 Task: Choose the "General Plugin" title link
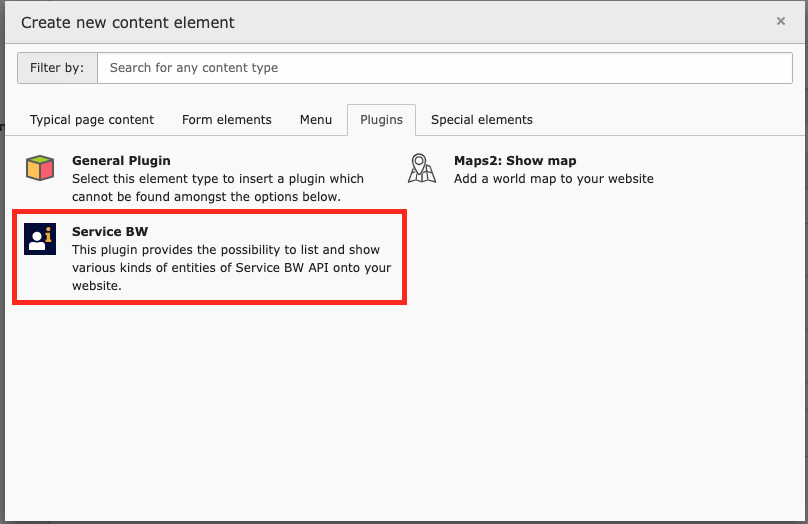point(121,160)
